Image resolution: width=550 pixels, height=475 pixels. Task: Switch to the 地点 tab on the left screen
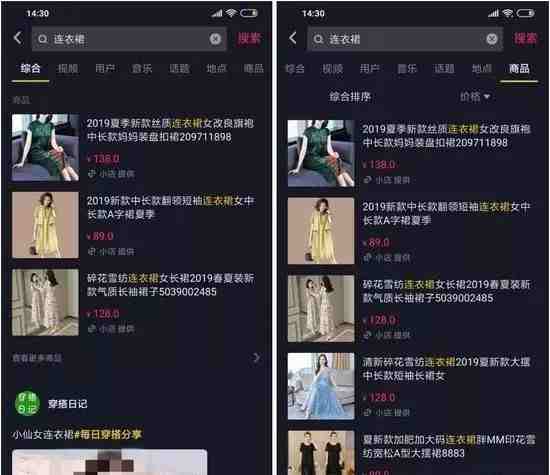click(216, 68)
